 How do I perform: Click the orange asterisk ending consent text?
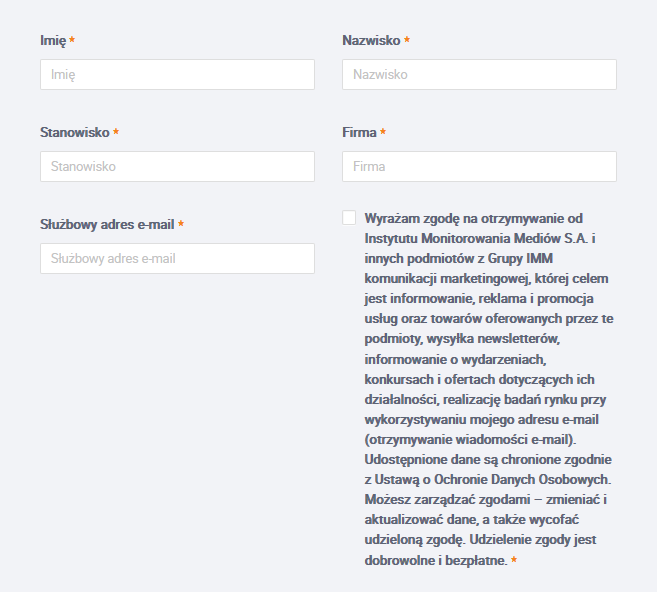click(514, 560)
